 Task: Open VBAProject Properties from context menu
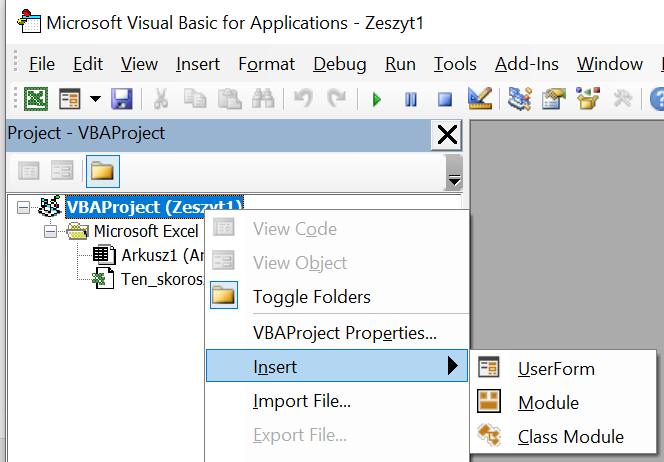pyautogui.click(x=344, y=333)
